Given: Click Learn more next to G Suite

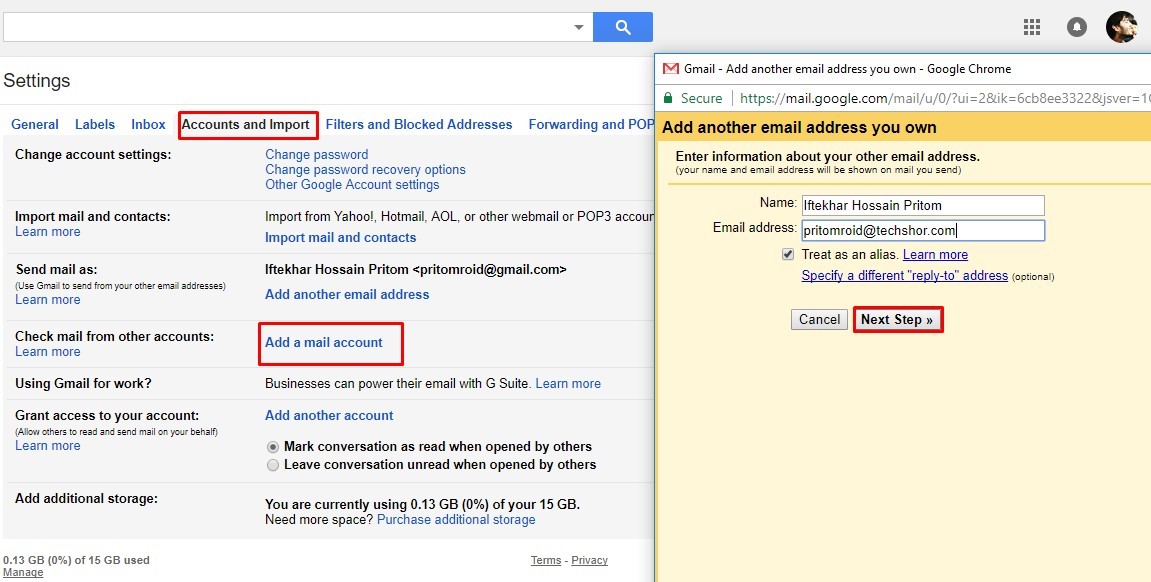Looking at the screenshot, I should (x=567, y=383).
